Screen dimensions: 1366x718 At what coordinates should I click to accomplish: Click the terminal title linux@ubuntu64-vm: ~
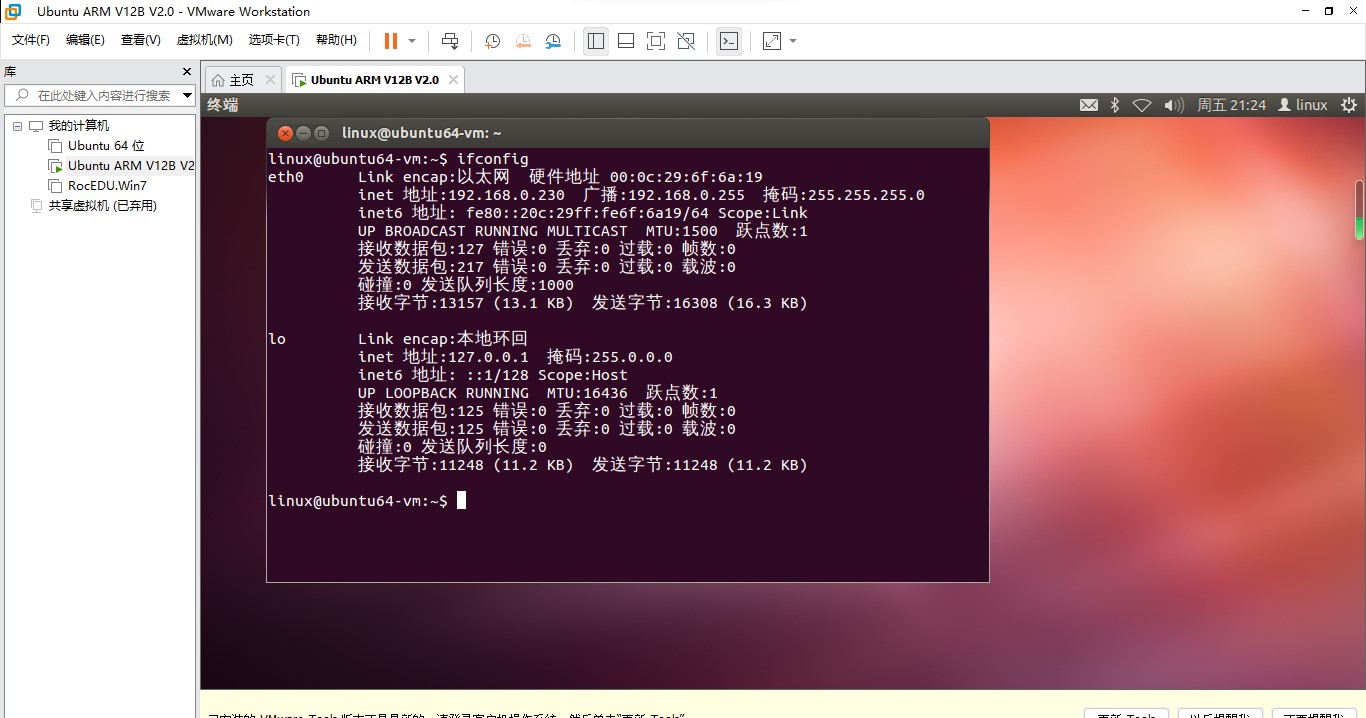click(x=422, y=133)
